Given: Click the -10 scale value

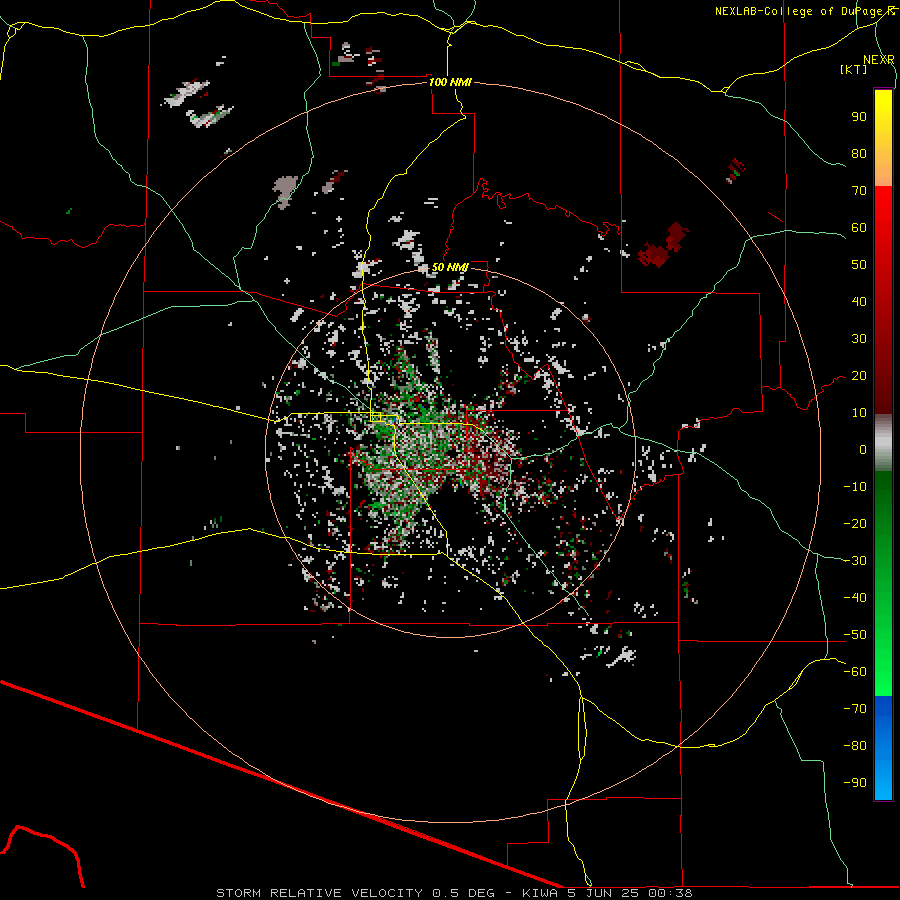Looking at the screenshot, I should point(855,487).
